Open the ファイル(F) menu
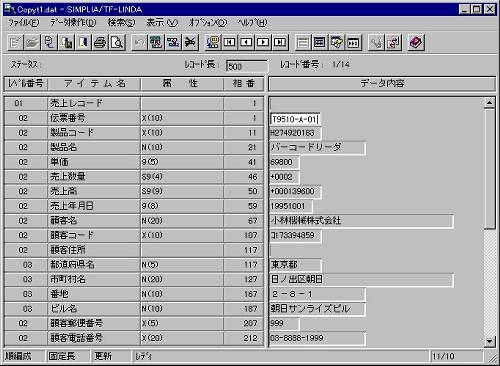This screenshot has height=366, width=500. tap(24, 23)
